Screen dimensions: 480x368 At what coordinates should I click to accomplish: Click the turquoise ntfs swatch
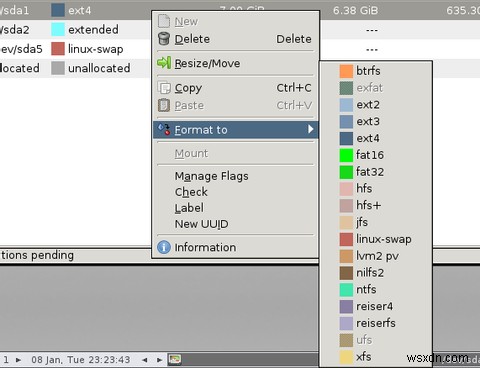tap(346, 289)
